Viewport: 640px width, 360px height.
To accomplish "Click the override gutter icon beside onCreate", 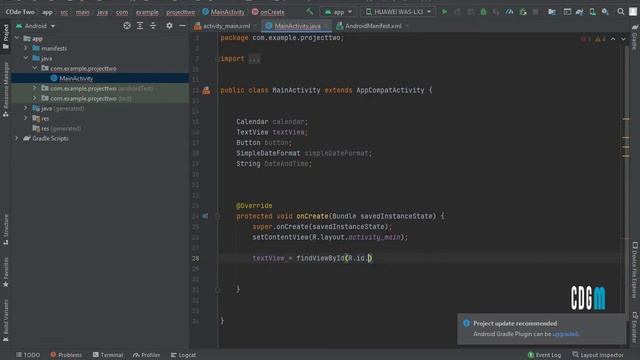I will pos(205,216).
